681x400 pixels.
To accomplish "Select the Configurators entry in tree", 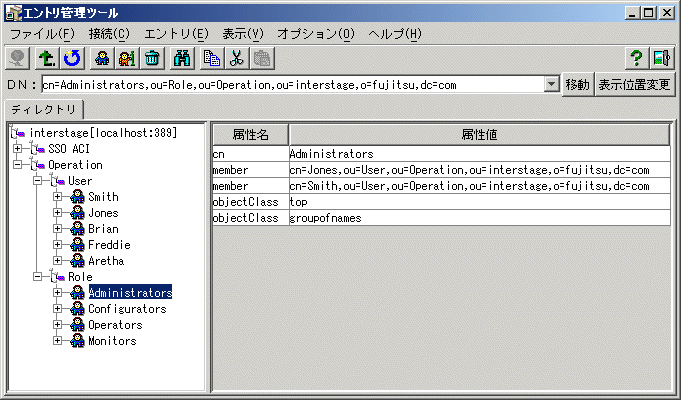I will coord(127,309).
